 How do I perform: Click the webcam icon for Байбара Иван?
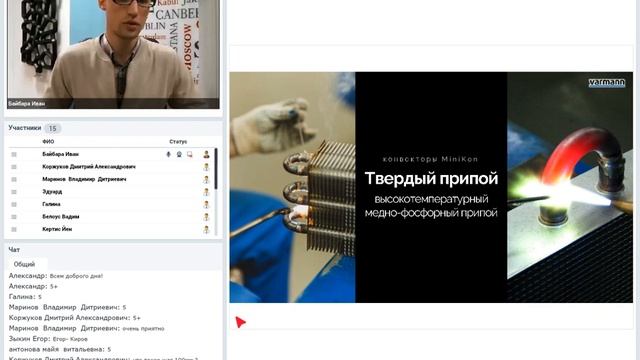[179, 154]
